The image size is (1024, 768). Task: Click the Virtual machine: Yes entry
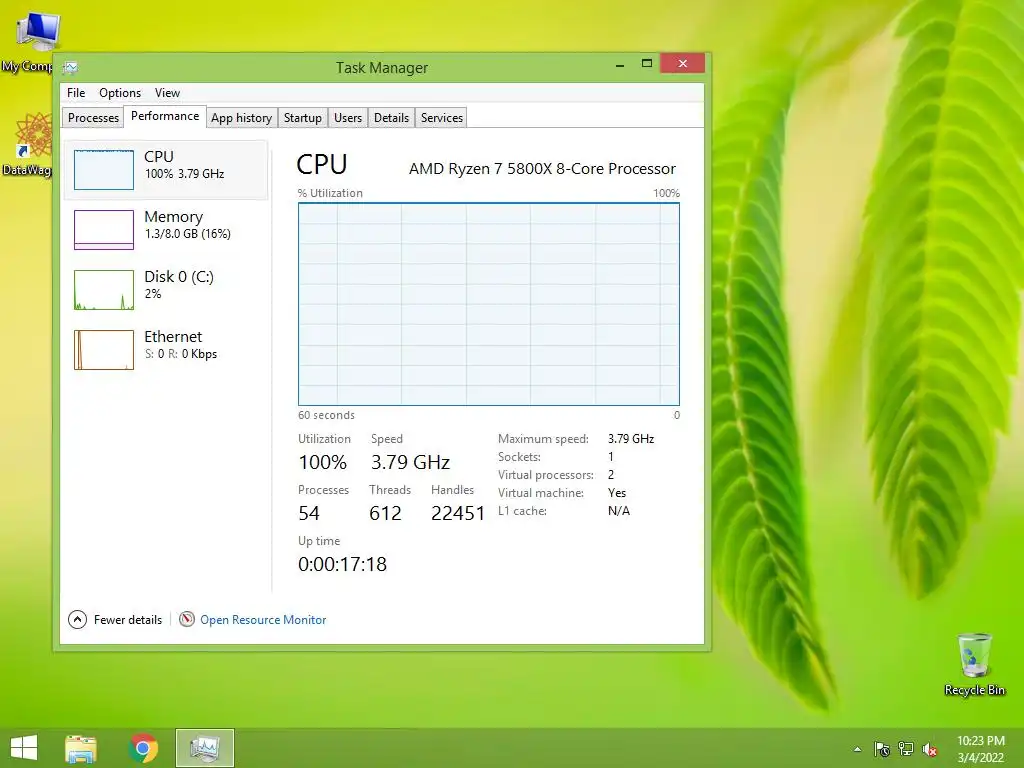pos(562,493)
